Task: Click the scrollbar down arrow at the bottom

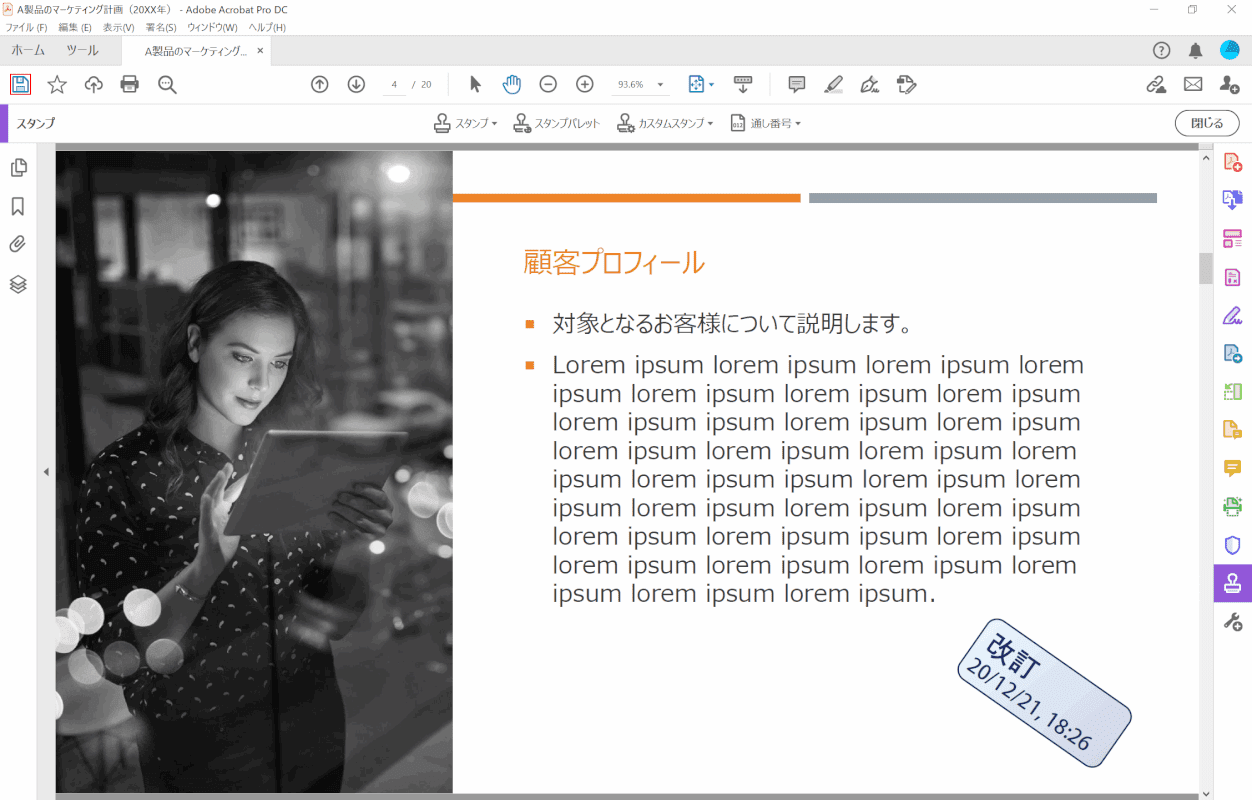Action: [1206, 792]
